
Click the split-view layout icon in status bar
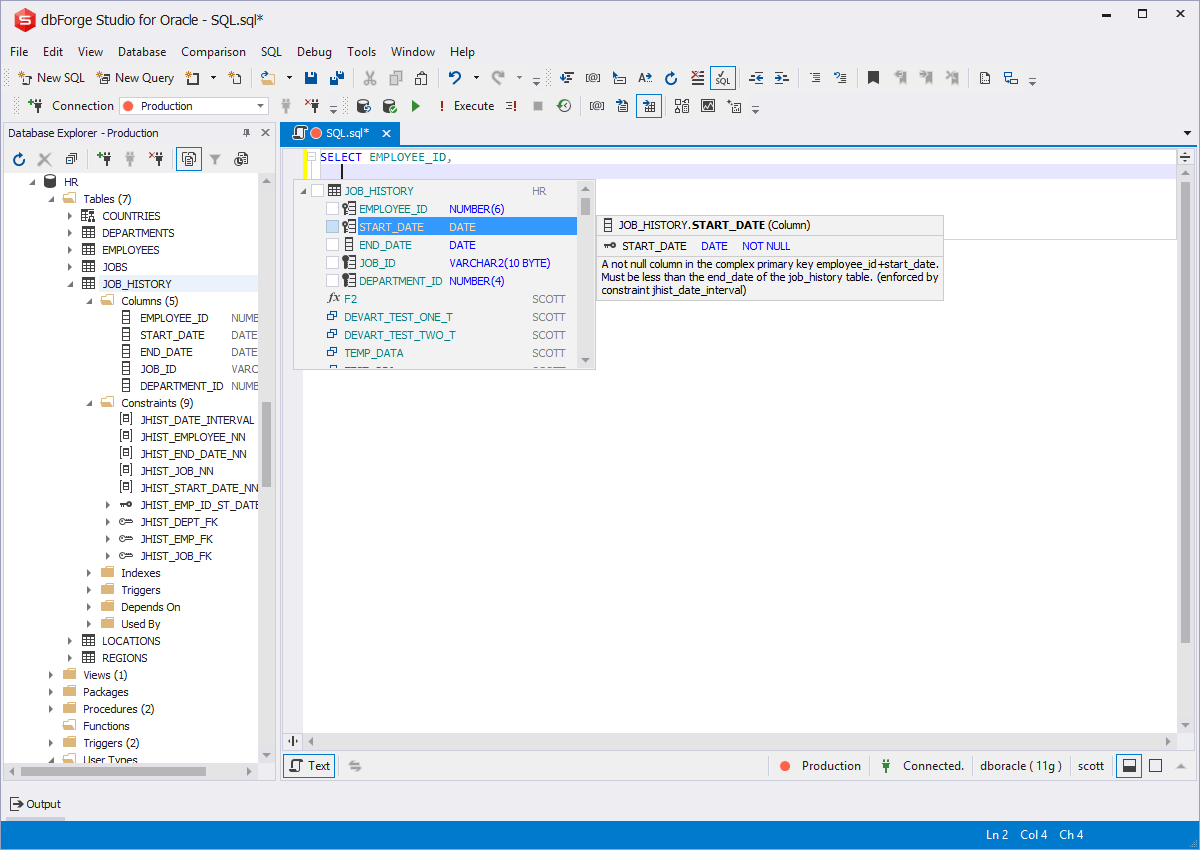[x=1129, y=766]
